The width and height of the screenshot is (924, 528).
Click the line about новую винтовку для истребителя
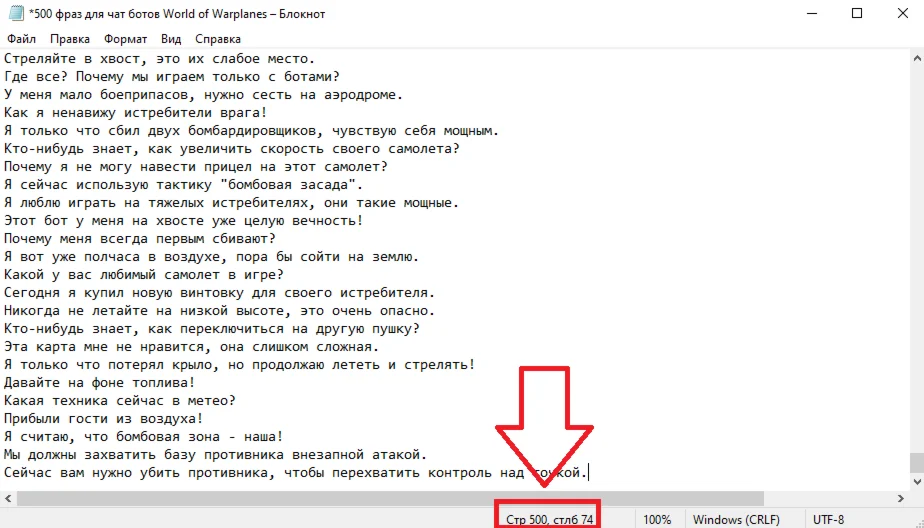(220, 293)
